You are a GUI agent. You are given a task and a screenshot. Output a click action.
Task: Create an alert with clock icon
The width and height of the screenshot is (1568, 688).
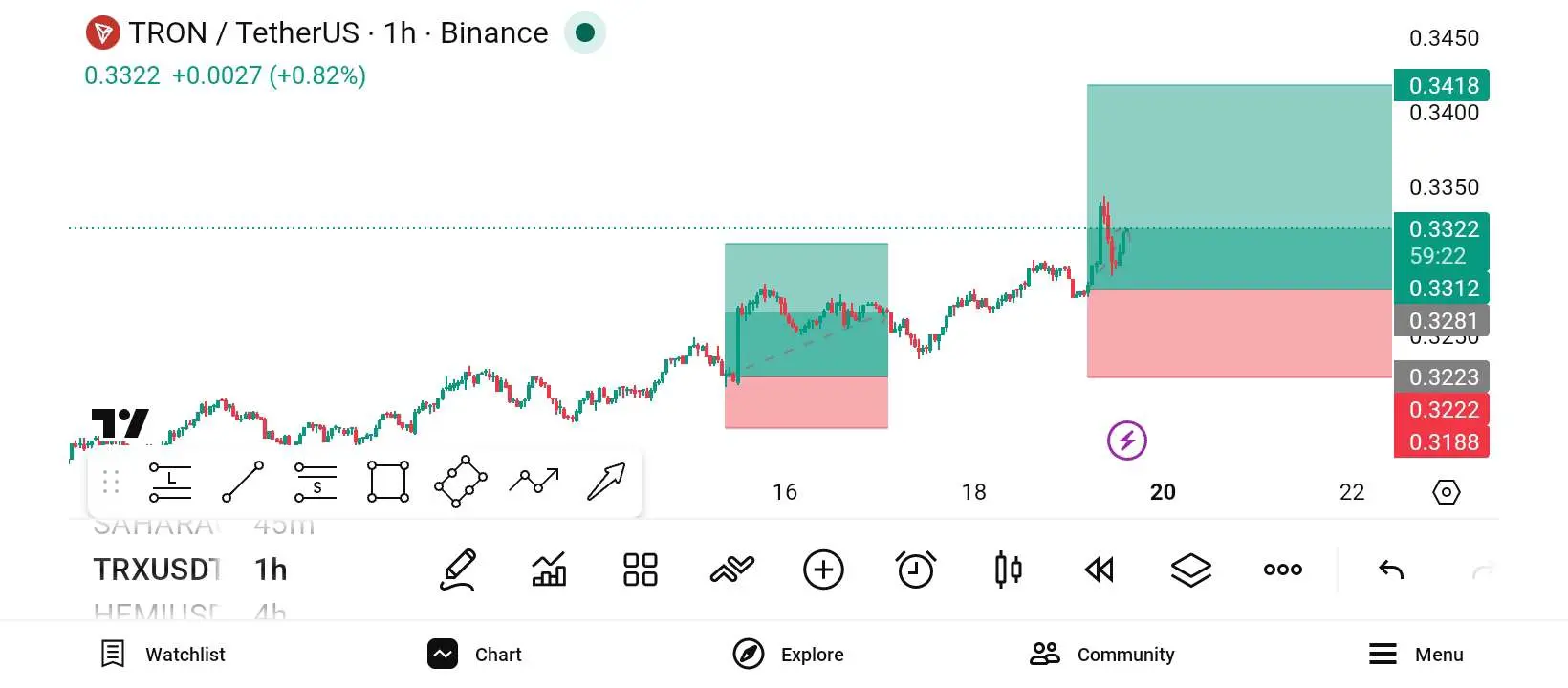coord(915,570)
